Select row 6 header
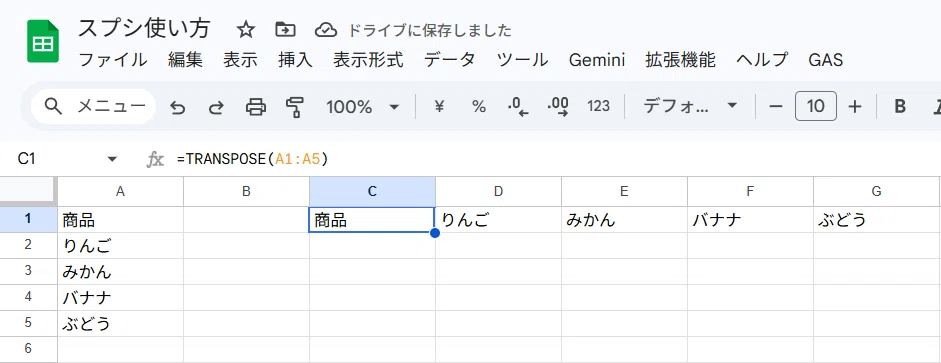Viewport: 941px width, 363px height. pos(28,349)
